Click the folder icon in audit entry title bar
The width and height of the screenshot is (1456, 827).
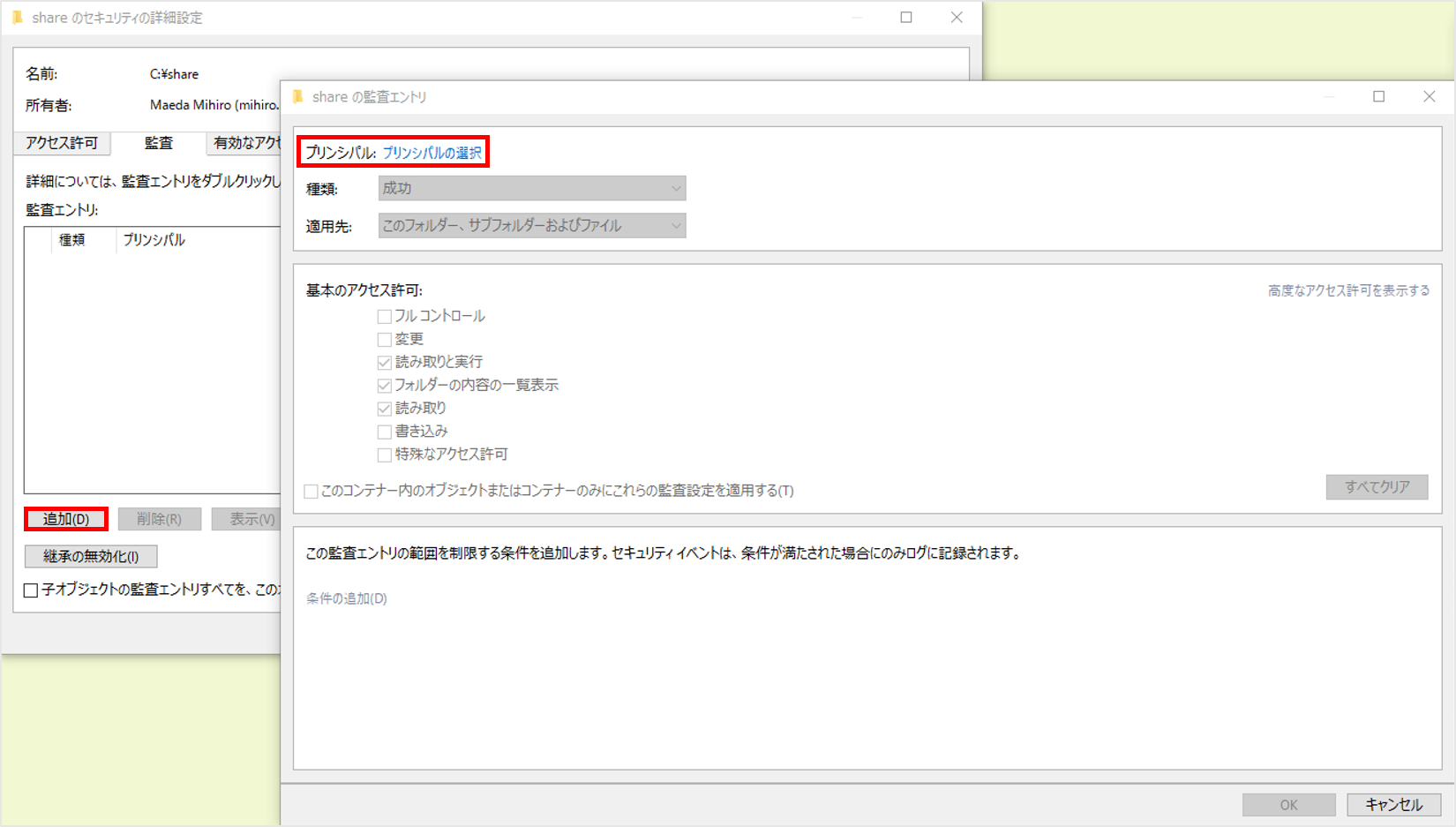pos(298,97)
